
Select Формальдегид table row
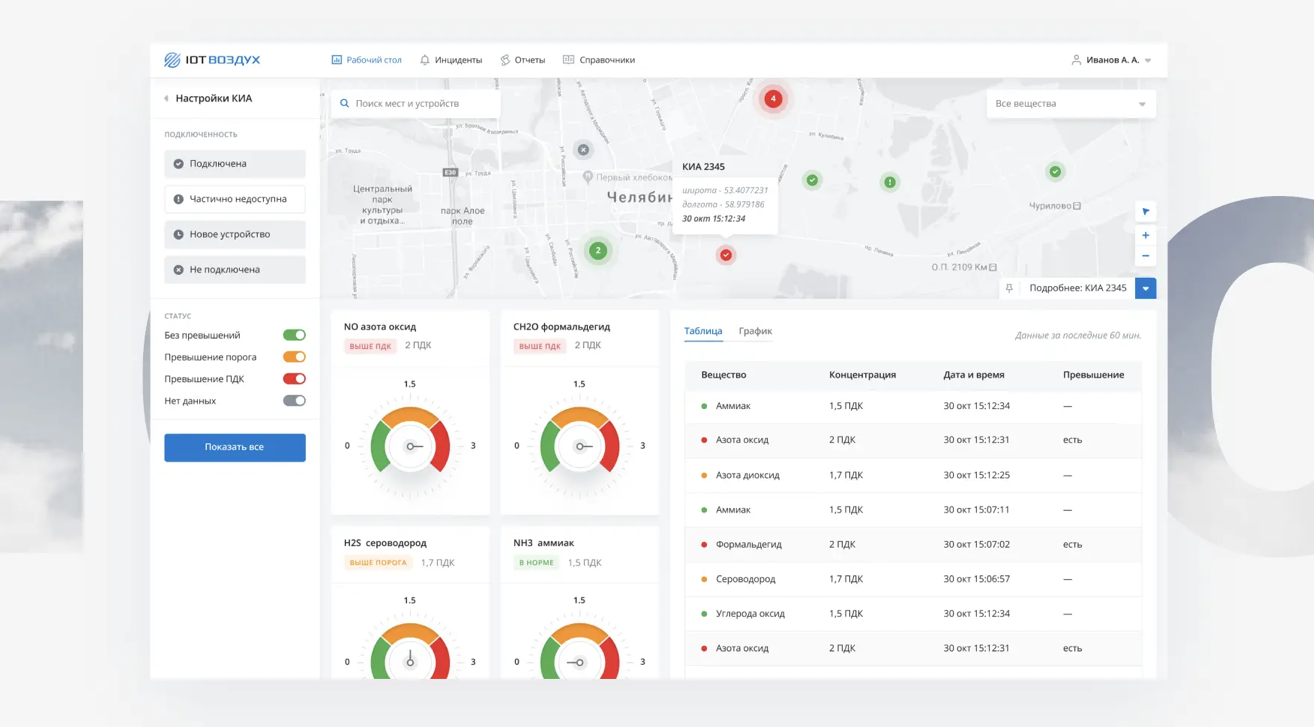point(913,545)
